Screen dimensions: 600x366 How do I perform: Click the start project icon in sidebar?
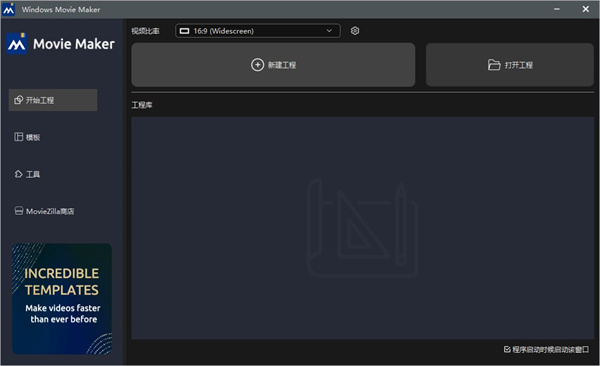click(x=18, y=100)
